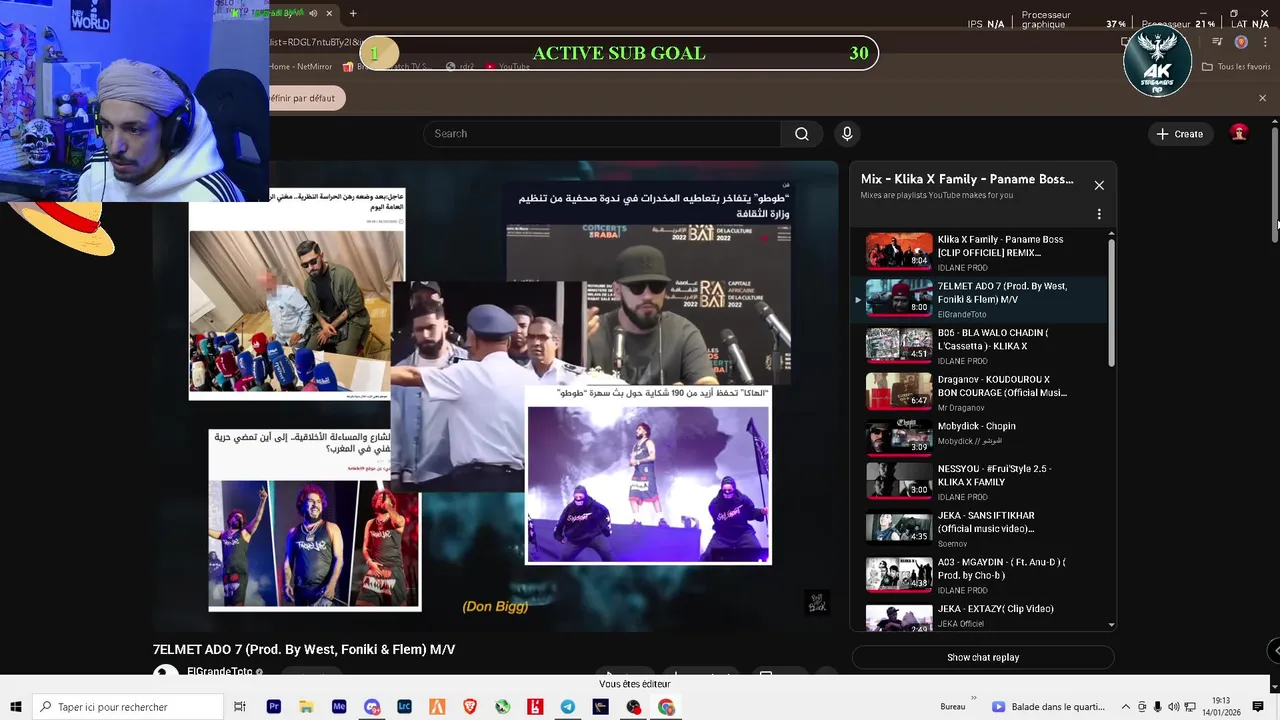Click Show chat replay button
Image resolution: width=1280 pixels, height=720 pixels.
point(983,657)
